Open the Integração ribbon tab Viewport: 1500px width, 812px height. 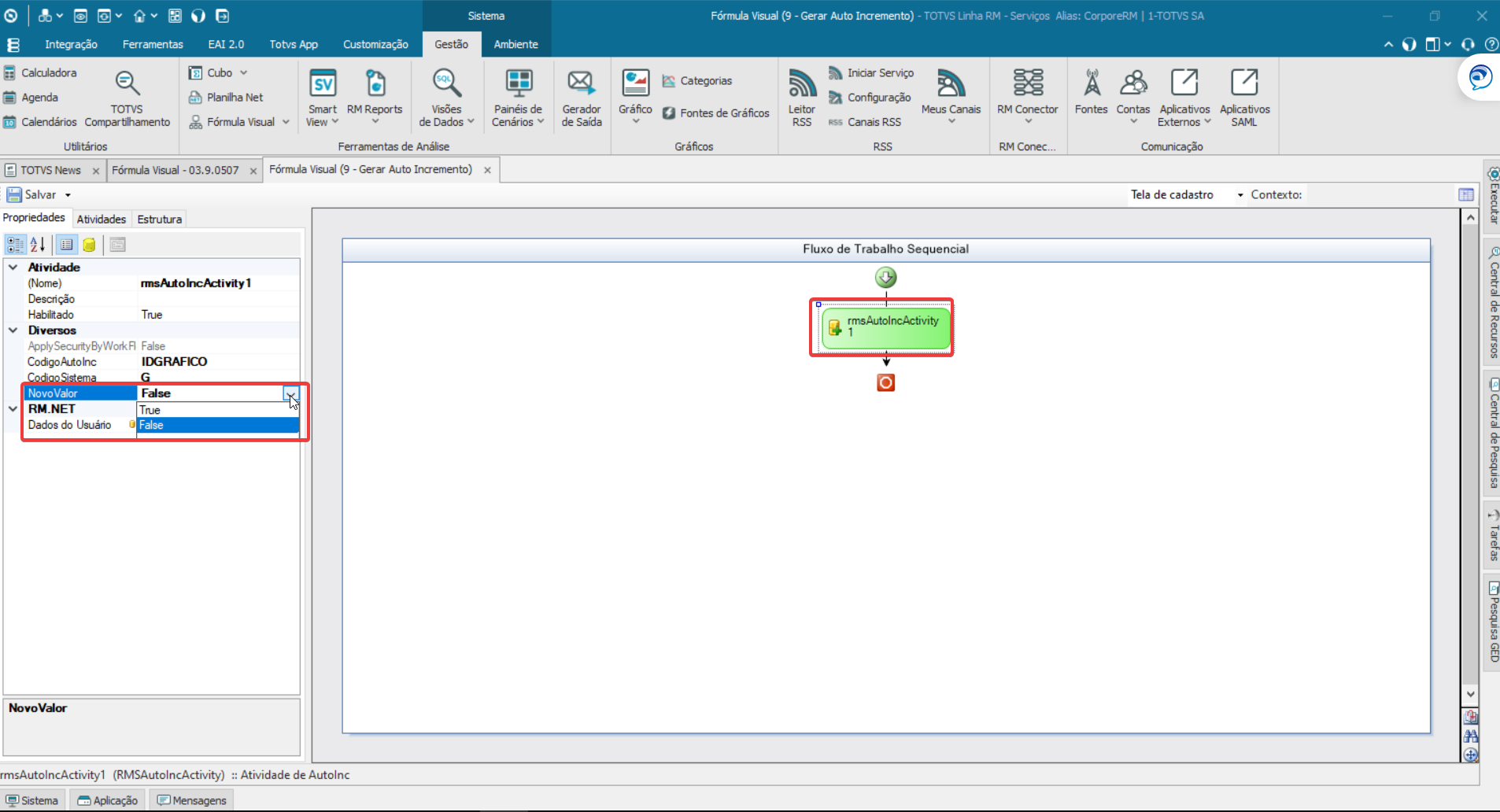click(x=71, y=45)
